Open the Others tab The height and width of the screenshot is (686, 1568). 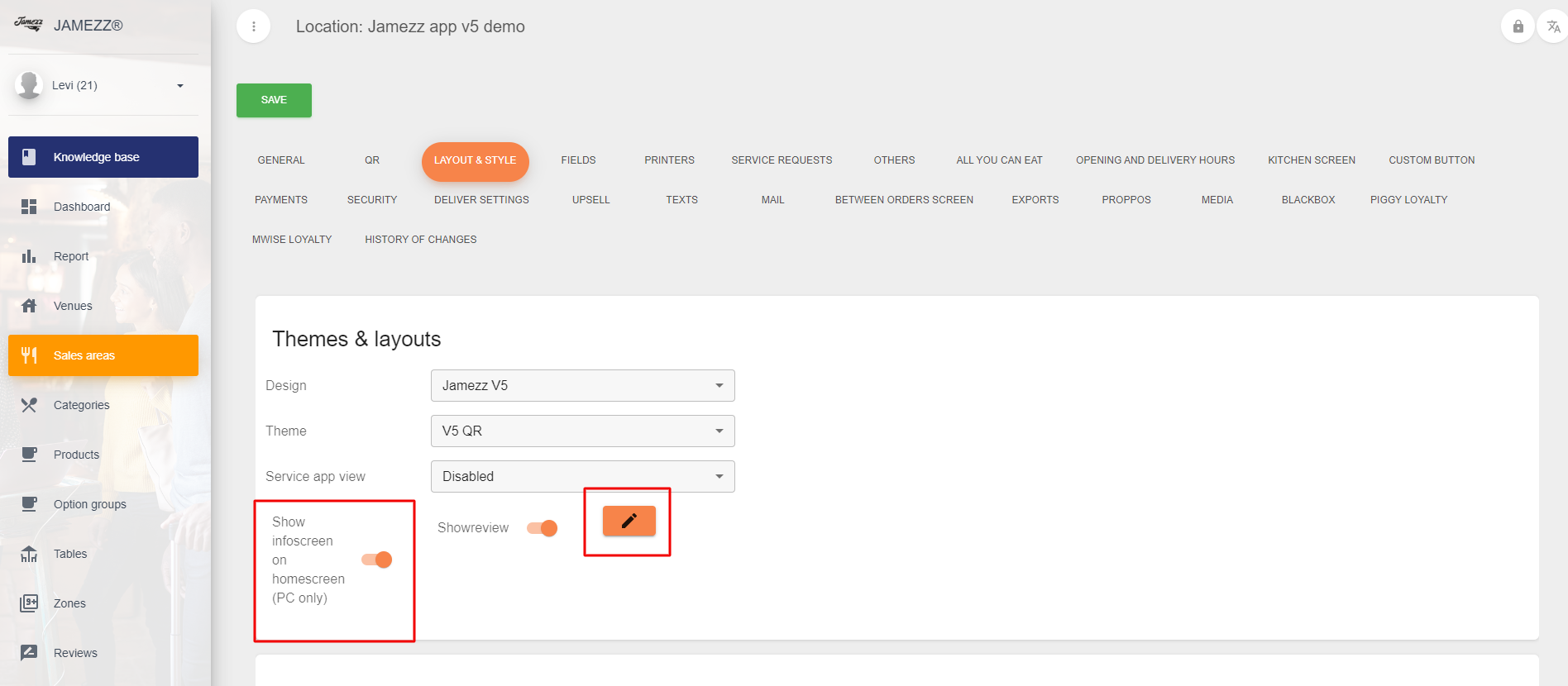[x=894, y=160]
